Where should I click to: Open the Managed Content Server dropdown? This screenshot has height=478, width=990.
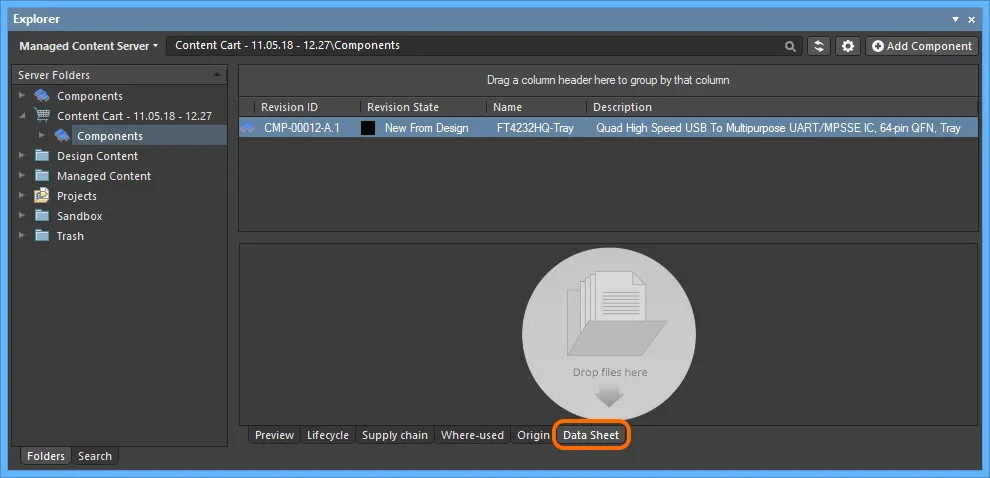[88, 46]
